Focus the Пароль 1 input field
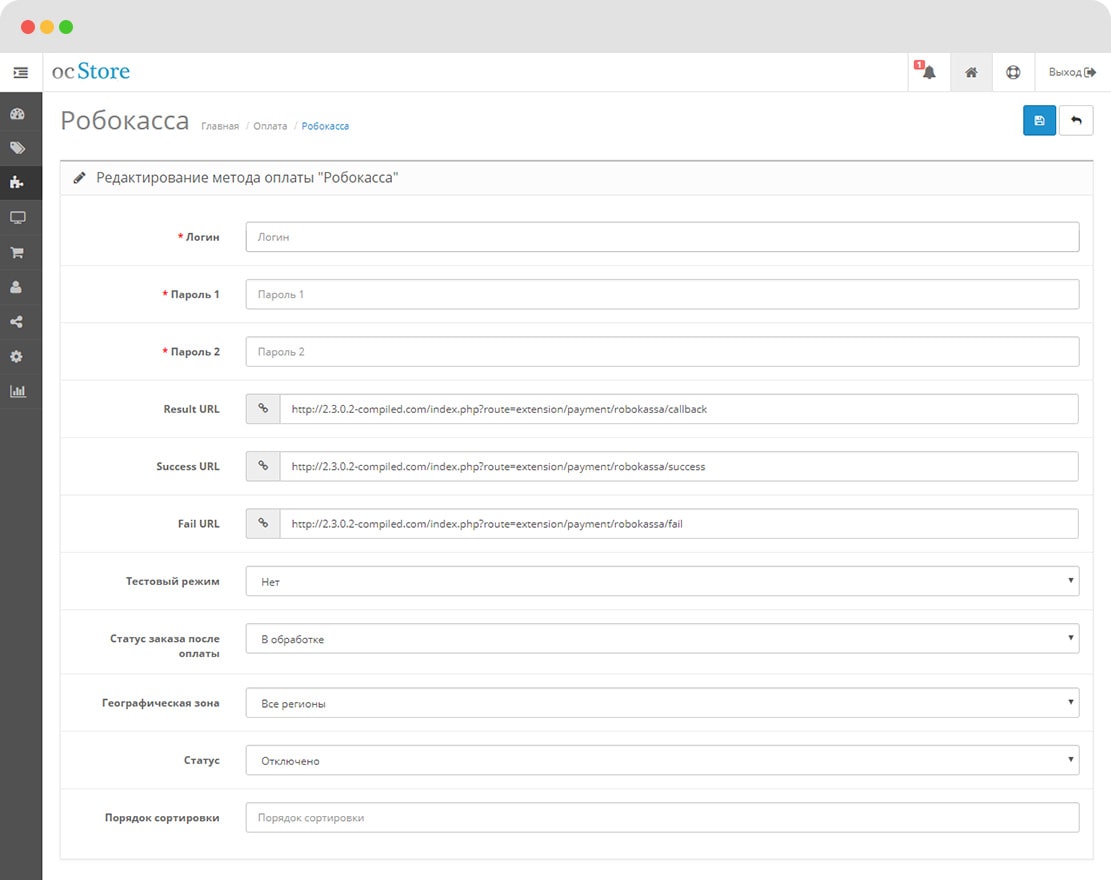The height and width of the screenshot is (880, 1111). (x=662, y=294)
